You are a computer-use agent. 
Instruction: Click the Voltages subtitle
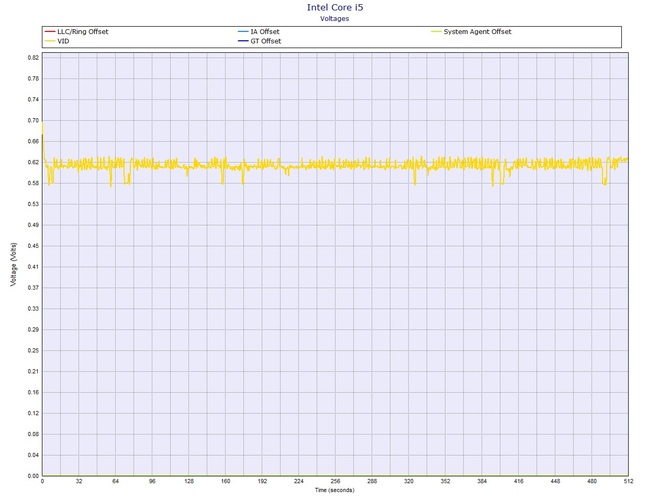[335, 19]
